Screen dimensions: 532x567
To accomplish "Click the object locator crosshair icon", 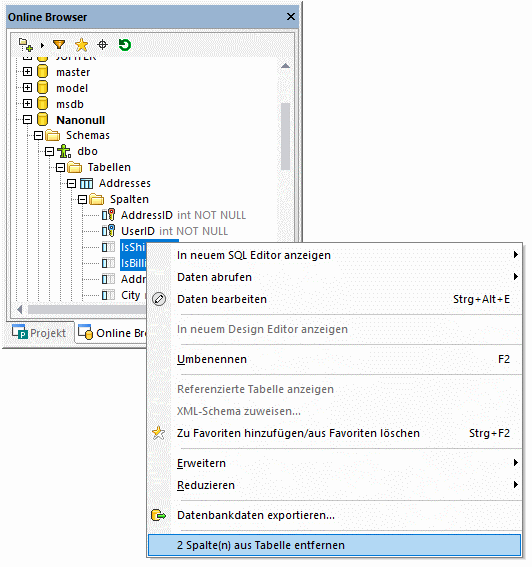I will [103, 45].
